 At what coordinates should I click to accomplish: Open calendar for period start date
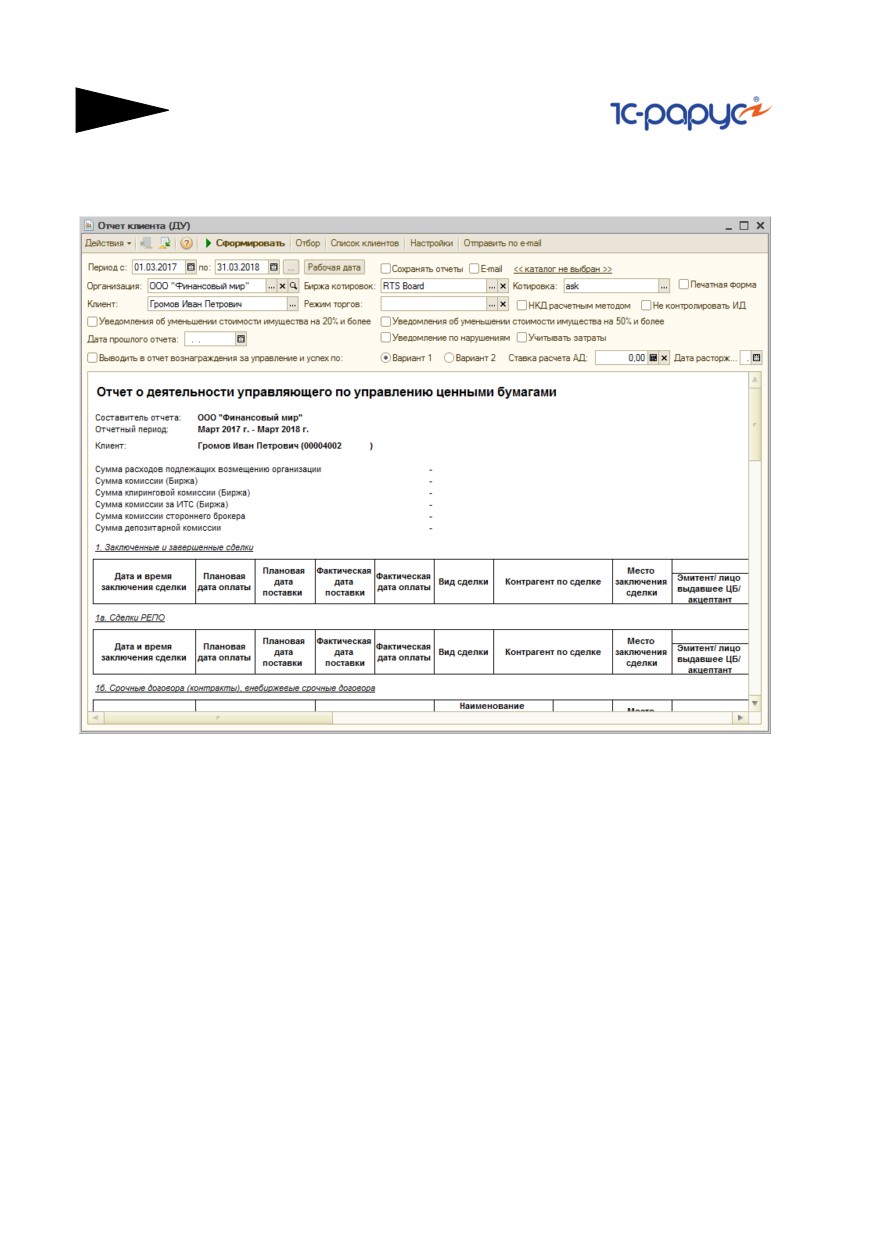[192, 268]
